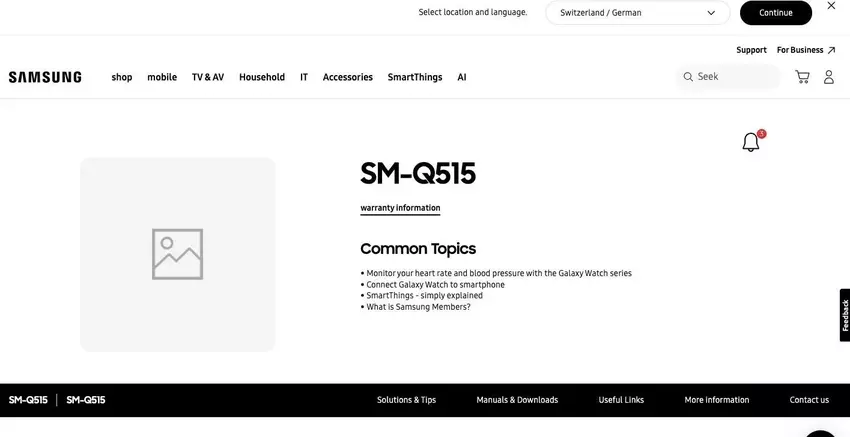The image size is (850, 437).
Task: Open the shop menu
Action: (x=122, y=77)
